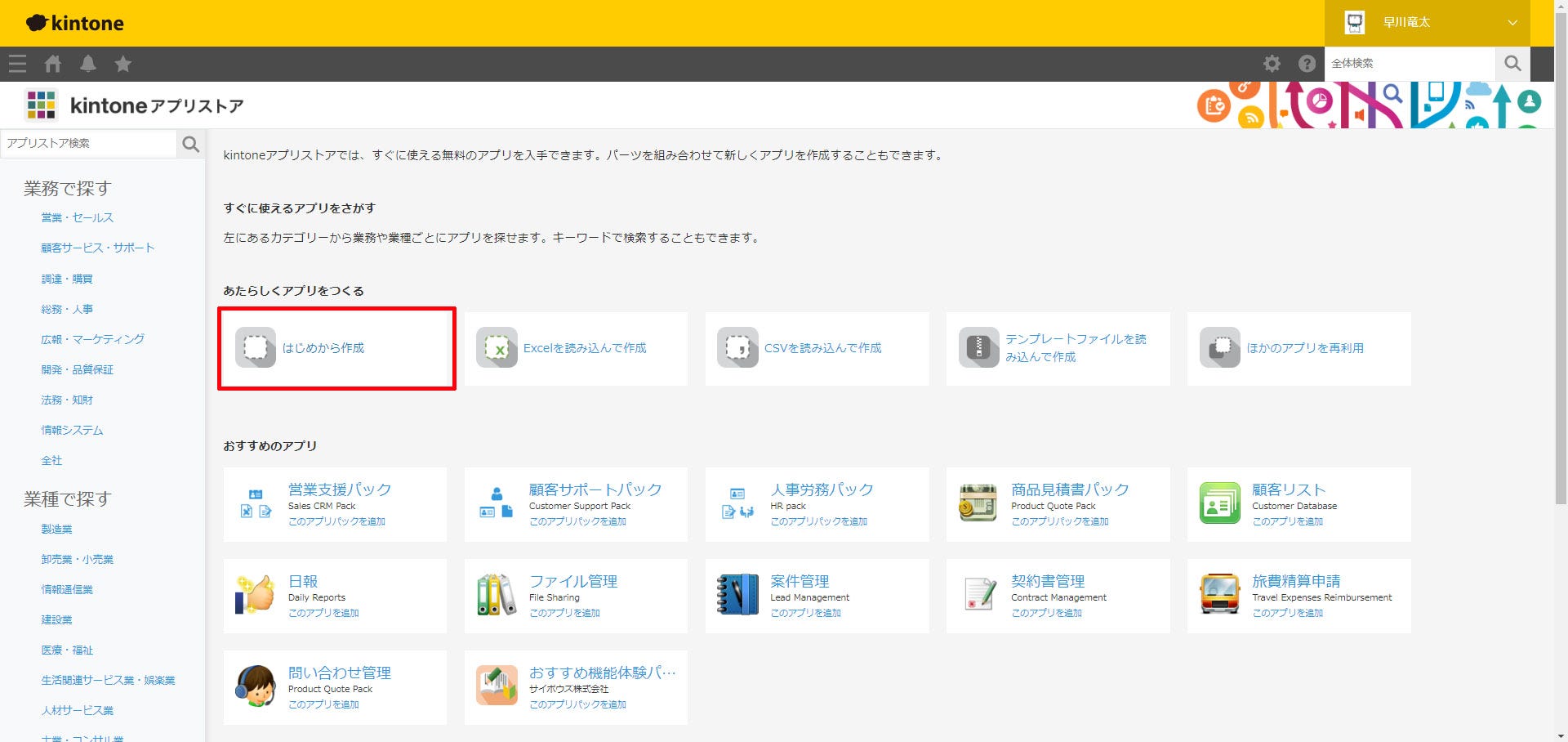Open category 顧客サービス・サポート
Viewport: 1568px width, 742px height.
tap(98, 248)
